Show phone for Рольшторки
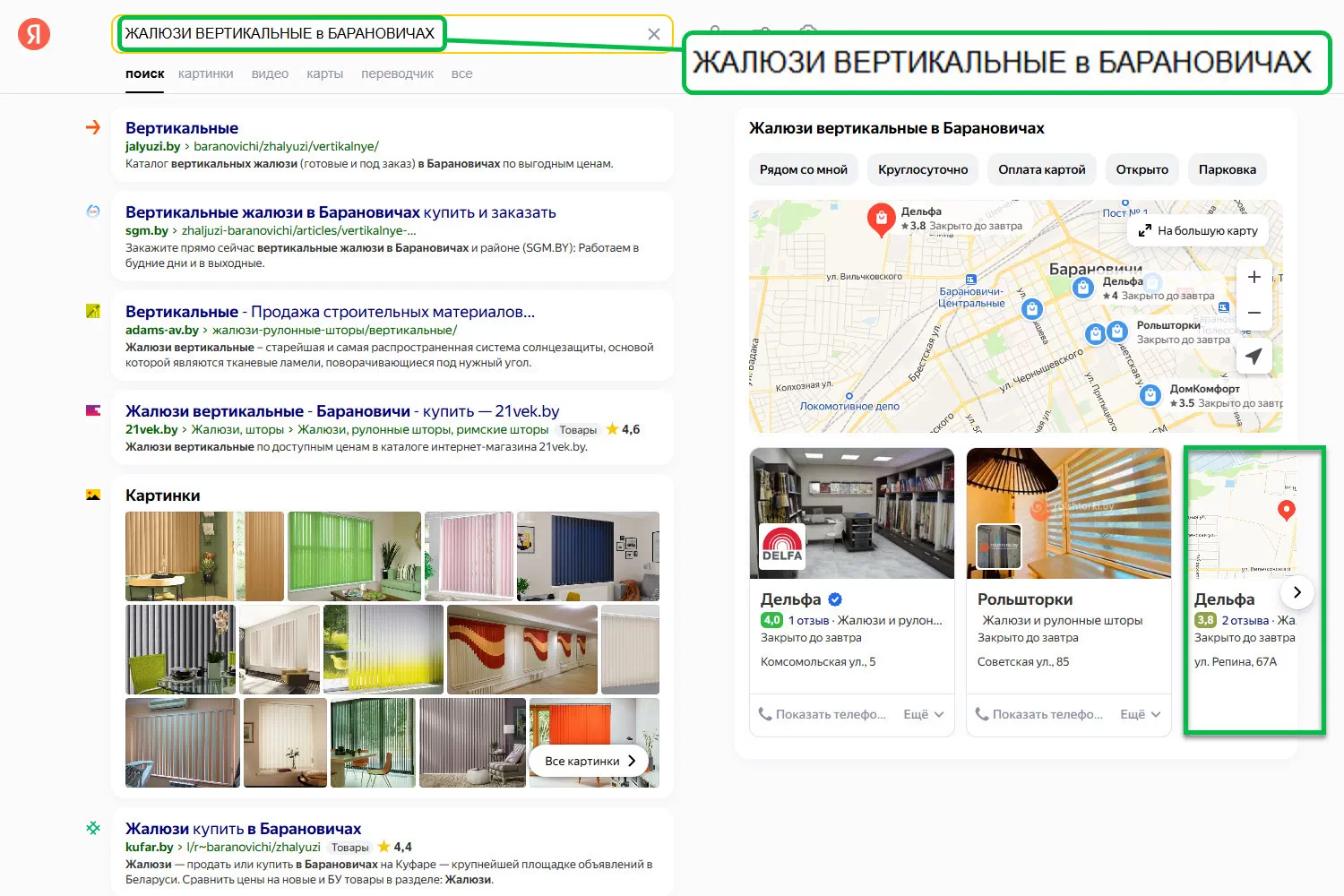Viewport: 1344px width, 896px height. [1039, 714]
